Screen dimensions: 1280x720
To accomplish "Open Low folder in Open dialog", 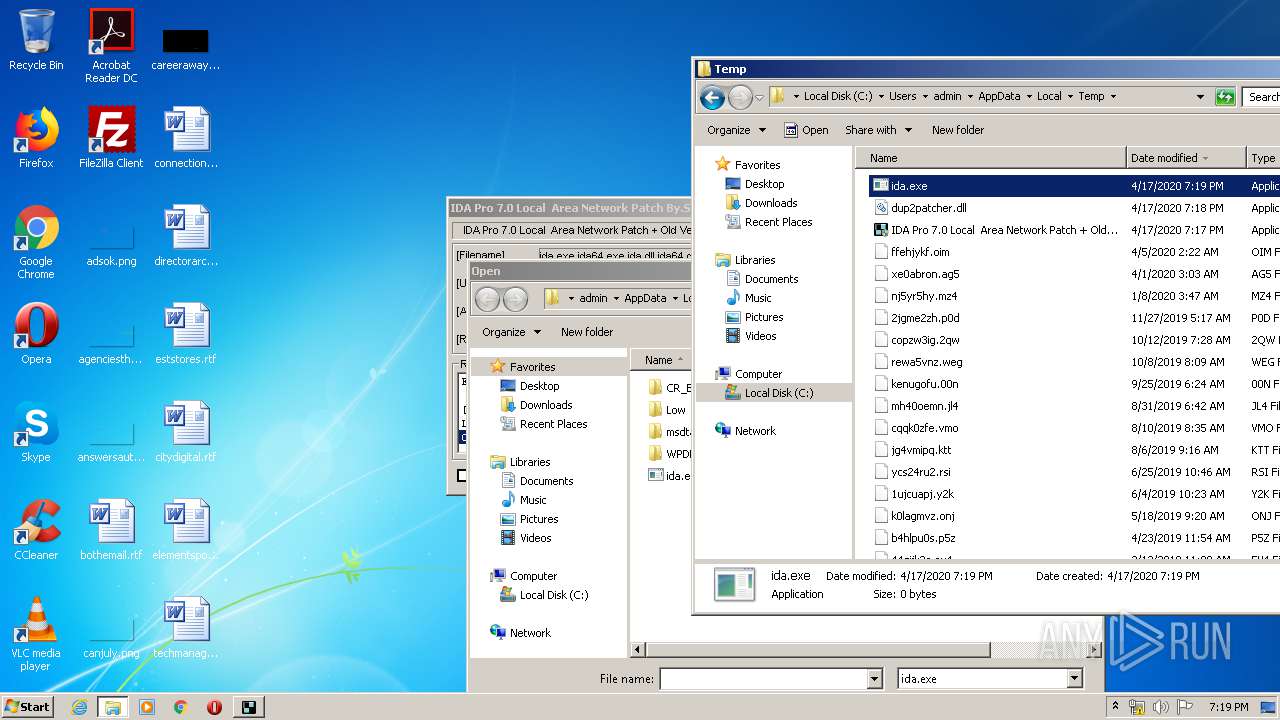I will tap(676, 410).
